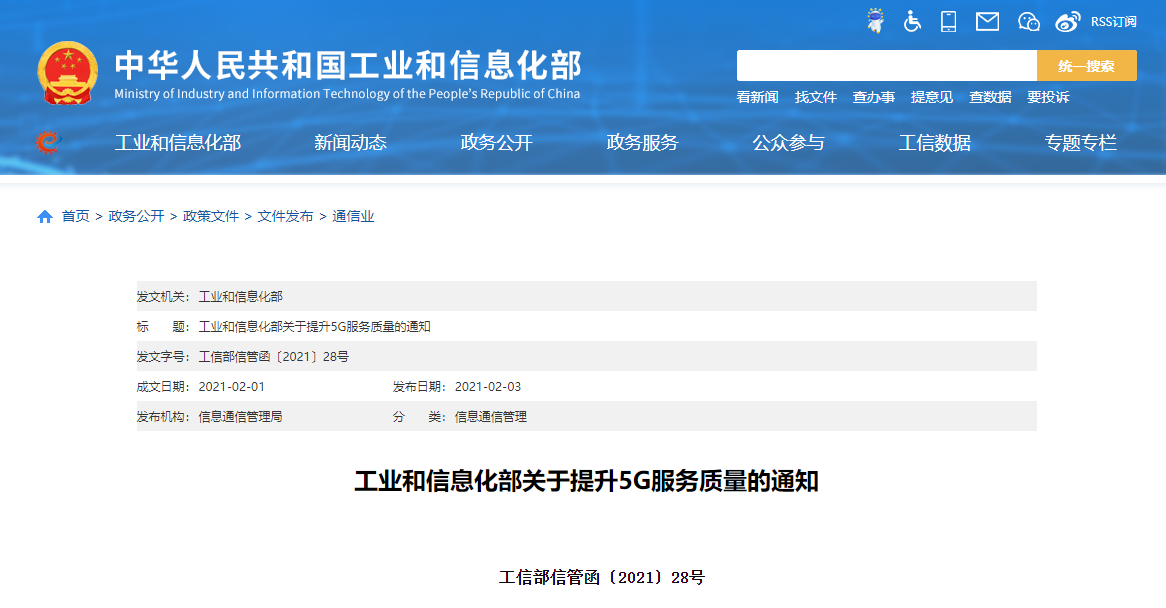Open the wheelchair accessibility mode icon

(912, 21)
